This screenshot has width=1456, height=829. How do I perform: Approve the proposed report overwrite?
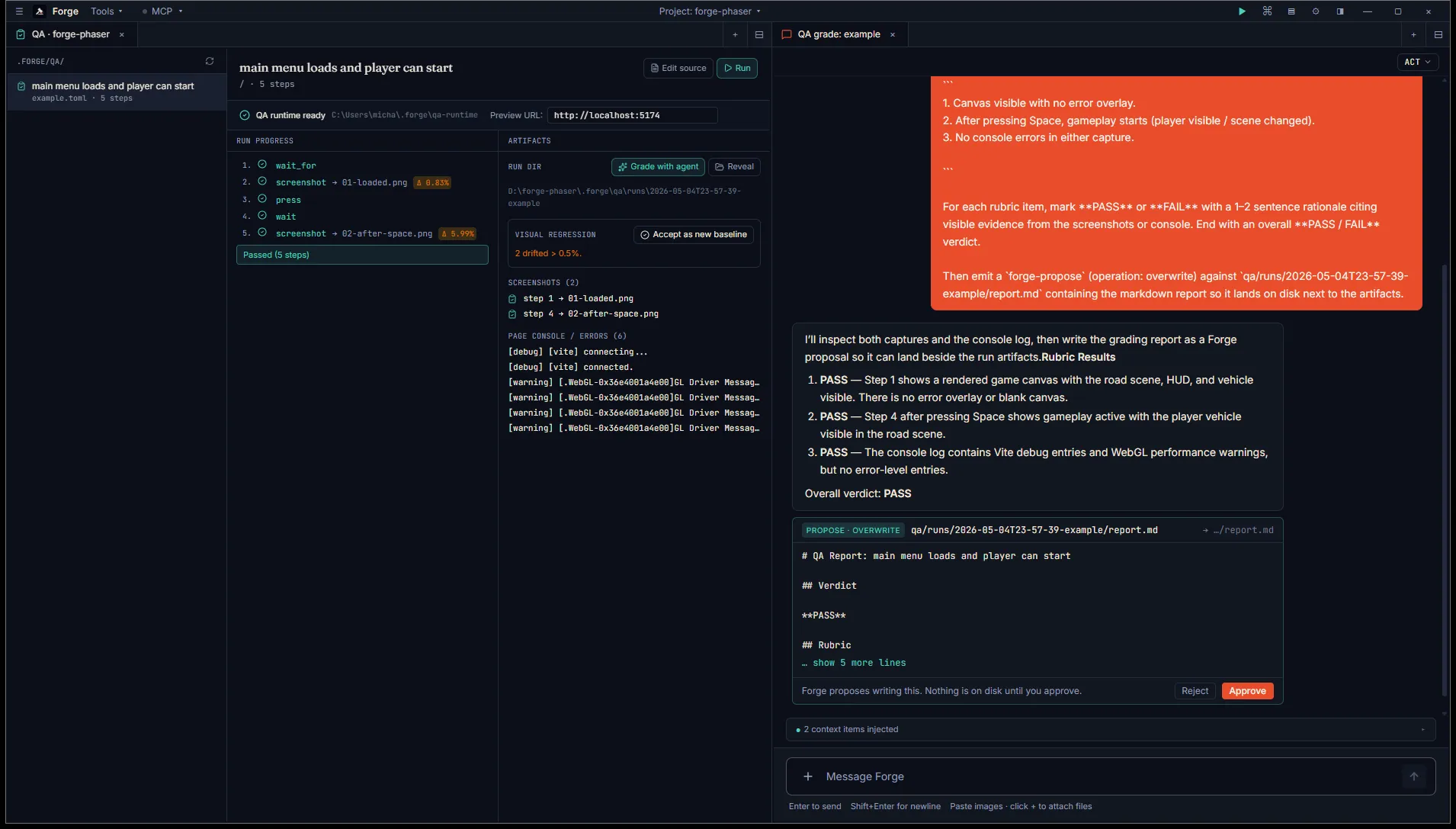point(1247,691)
